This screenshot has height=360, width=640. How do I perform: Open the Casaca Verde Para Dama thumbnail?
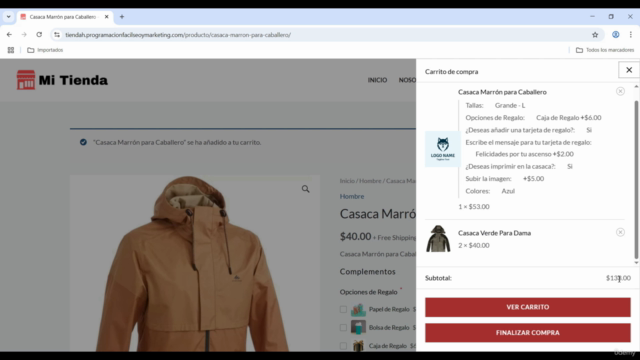coord(438,239)
